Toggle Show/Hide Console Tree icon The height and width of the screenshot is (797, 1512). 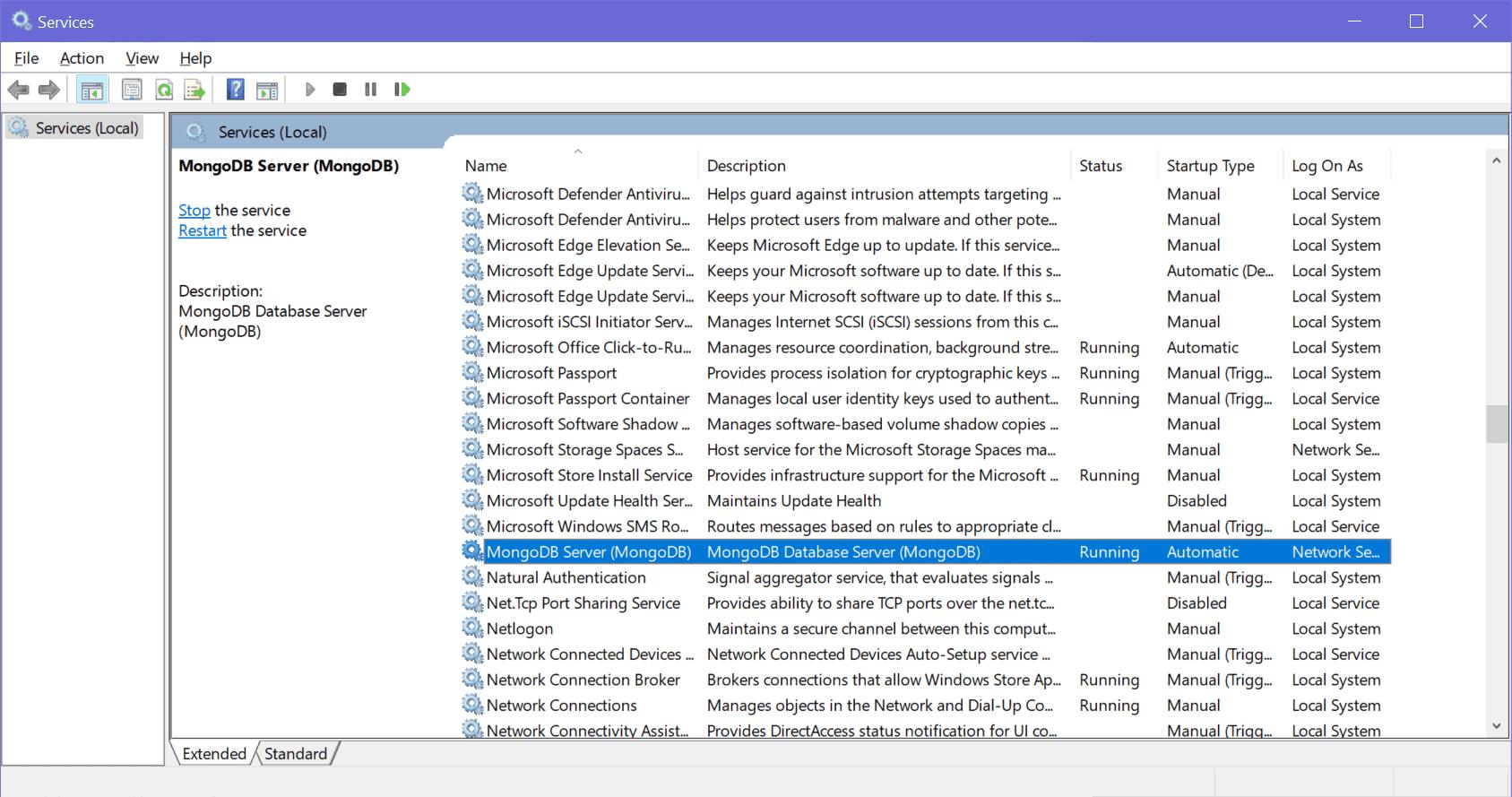point(91,90)
